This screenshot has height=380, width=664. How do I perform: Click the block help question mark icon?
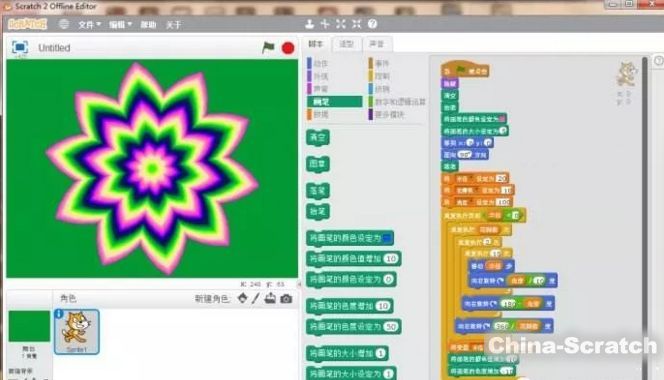coord(372,24)
